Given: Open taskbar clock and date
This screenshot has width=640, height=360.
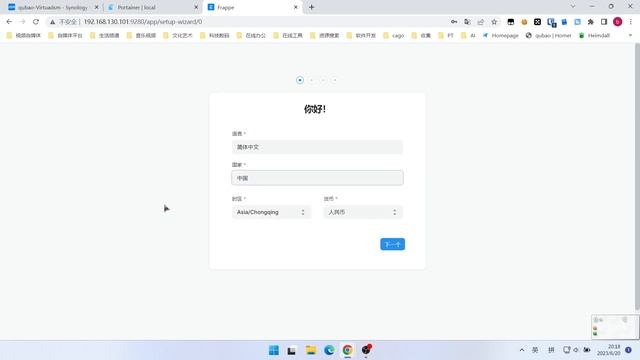Looking at the screenshot, I should [609, 350].
